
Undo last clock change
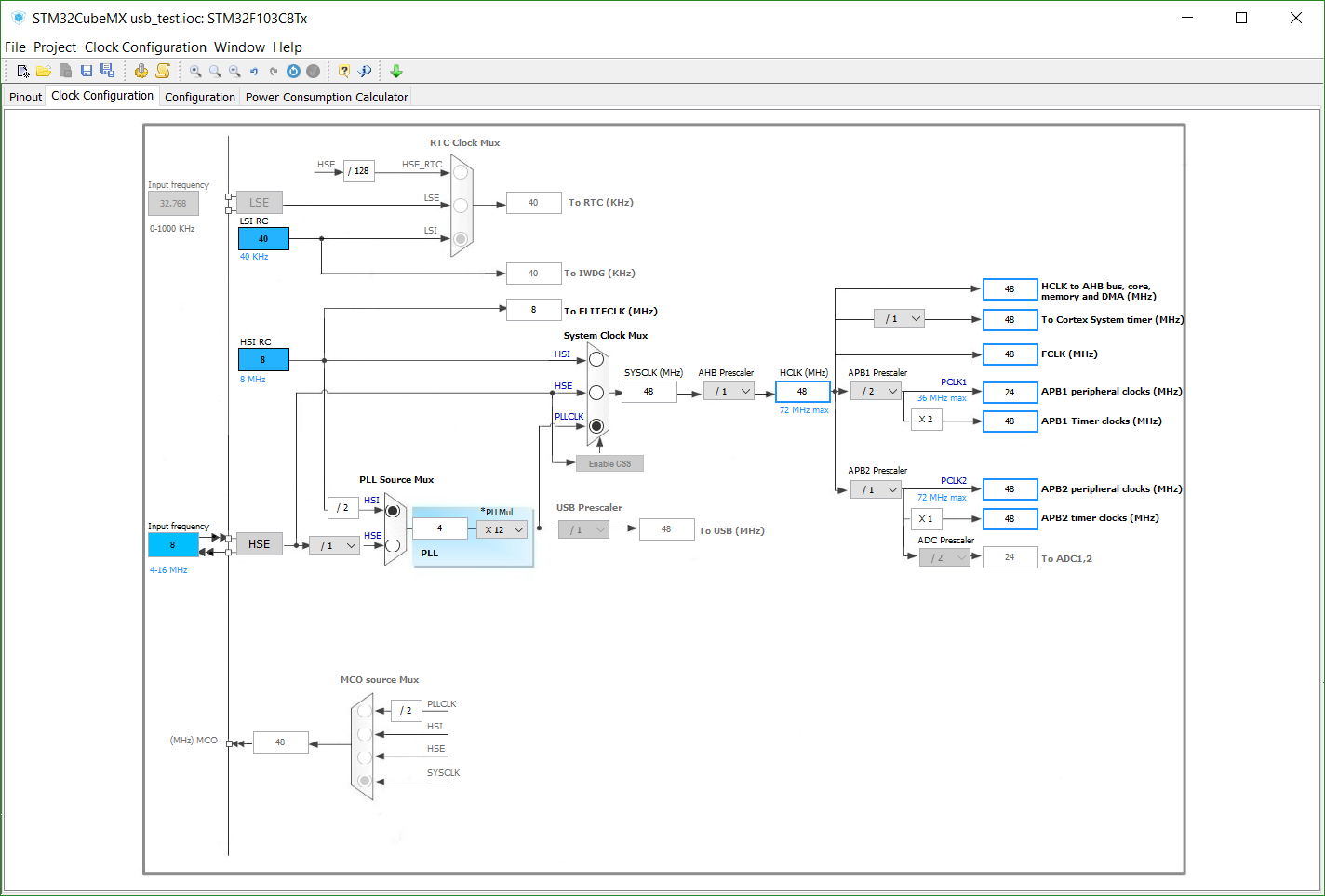pyautogui.click(x=254, y=71)
